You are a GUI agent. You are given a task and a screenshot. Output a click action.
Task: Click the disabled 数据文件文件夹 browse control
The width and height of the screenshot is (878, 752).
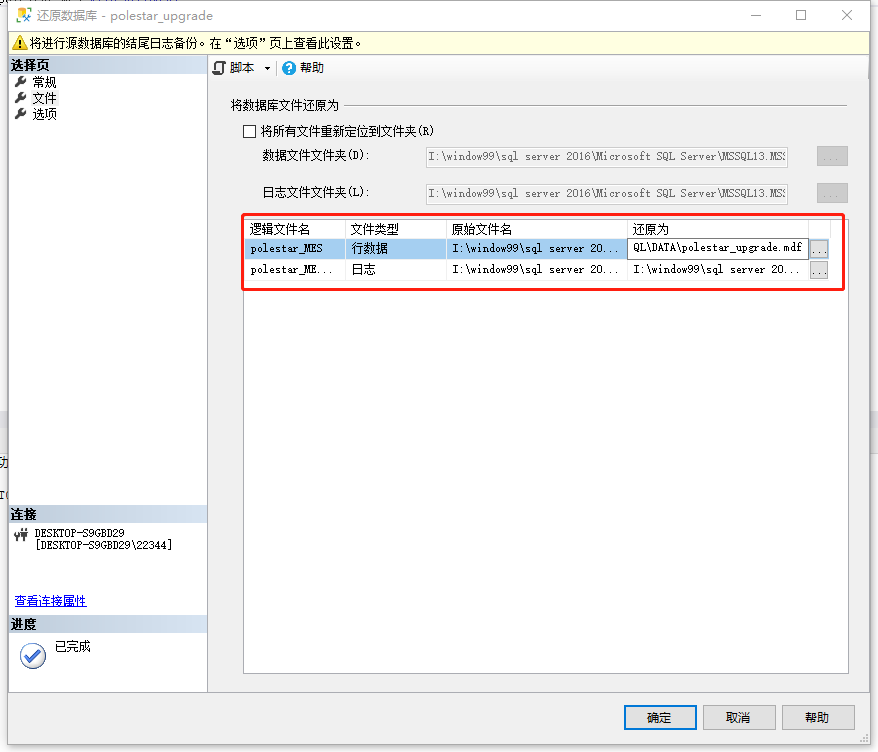(x=832, y=156)
